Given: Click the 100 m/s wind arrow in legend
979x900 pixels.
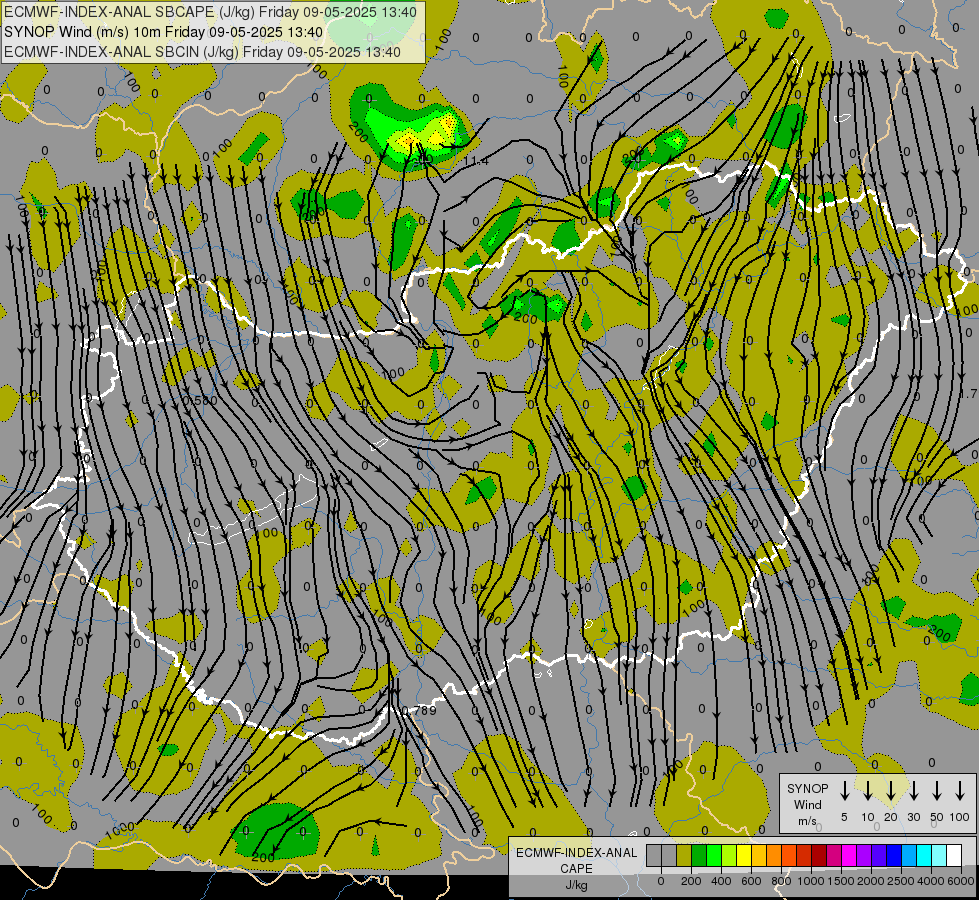Looking at the screenshot, I should [960, 790].
